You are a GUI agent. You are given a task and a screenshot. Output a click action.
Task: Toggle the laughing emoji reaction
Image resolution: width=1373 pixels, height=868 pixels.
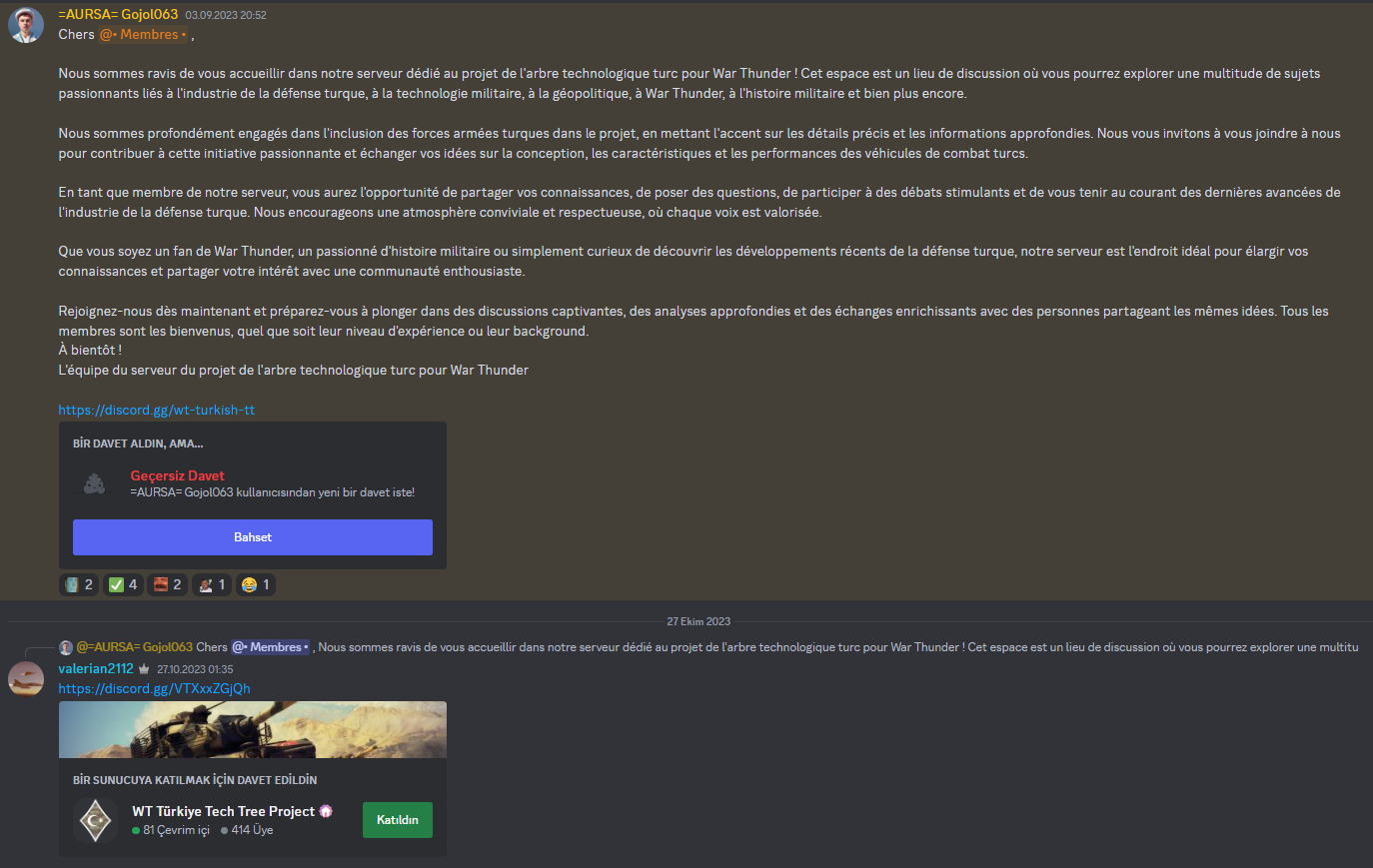[256, 584]
